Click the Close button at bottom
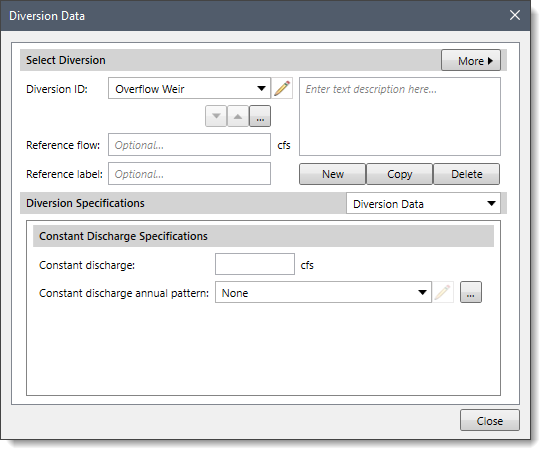 (490, 421)
